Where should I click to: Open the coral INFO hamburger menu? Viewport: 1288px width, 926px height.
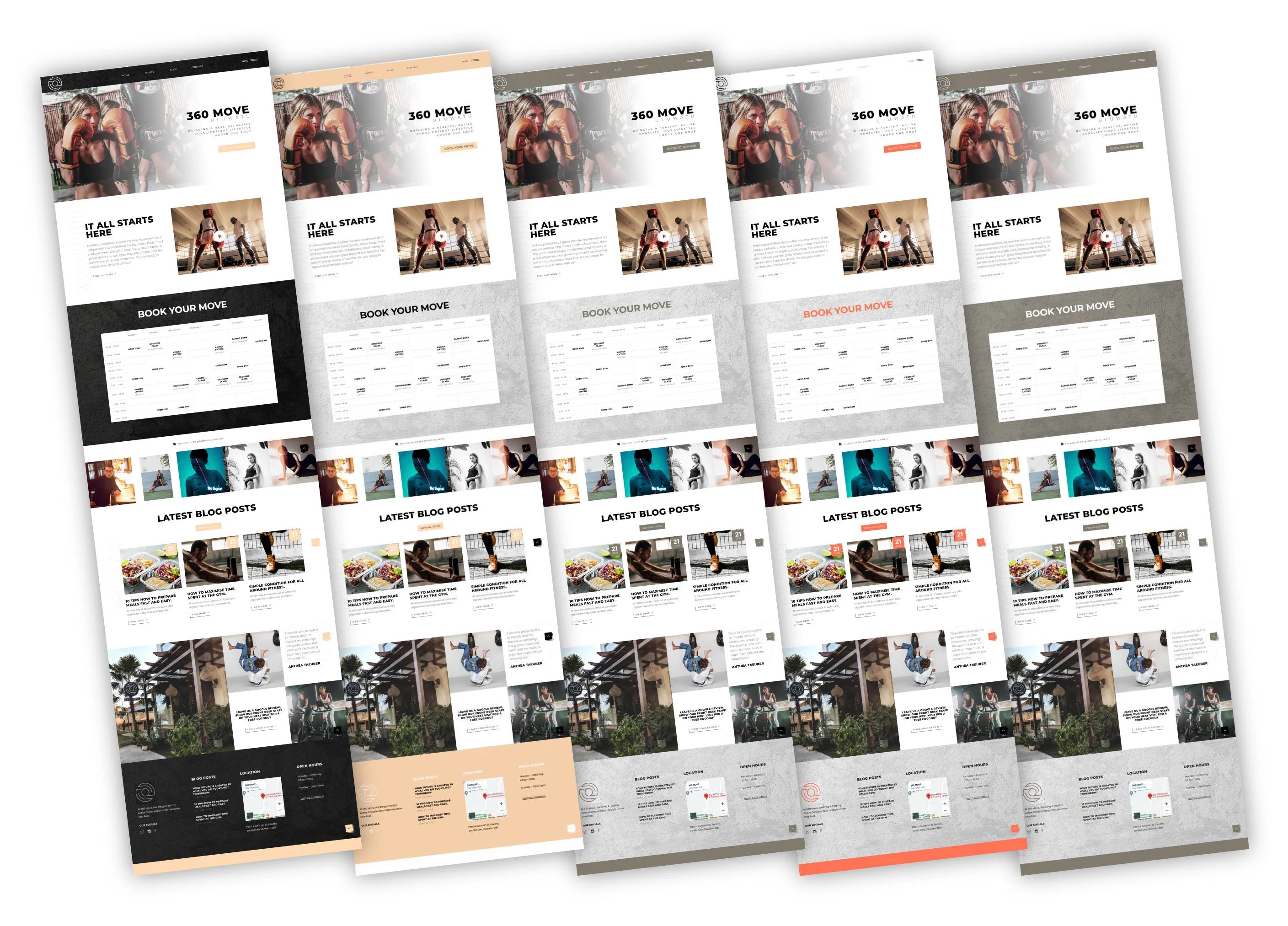coord(919,60)
